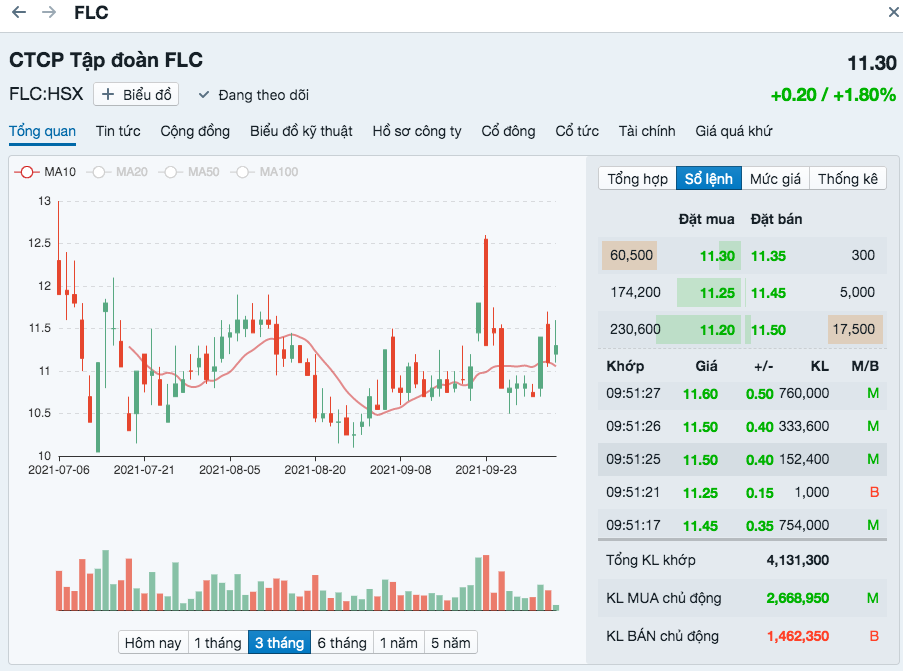Click the 2021-08-20 chart date label
This screenshot has height=671, width=903.
coord(315,470)
